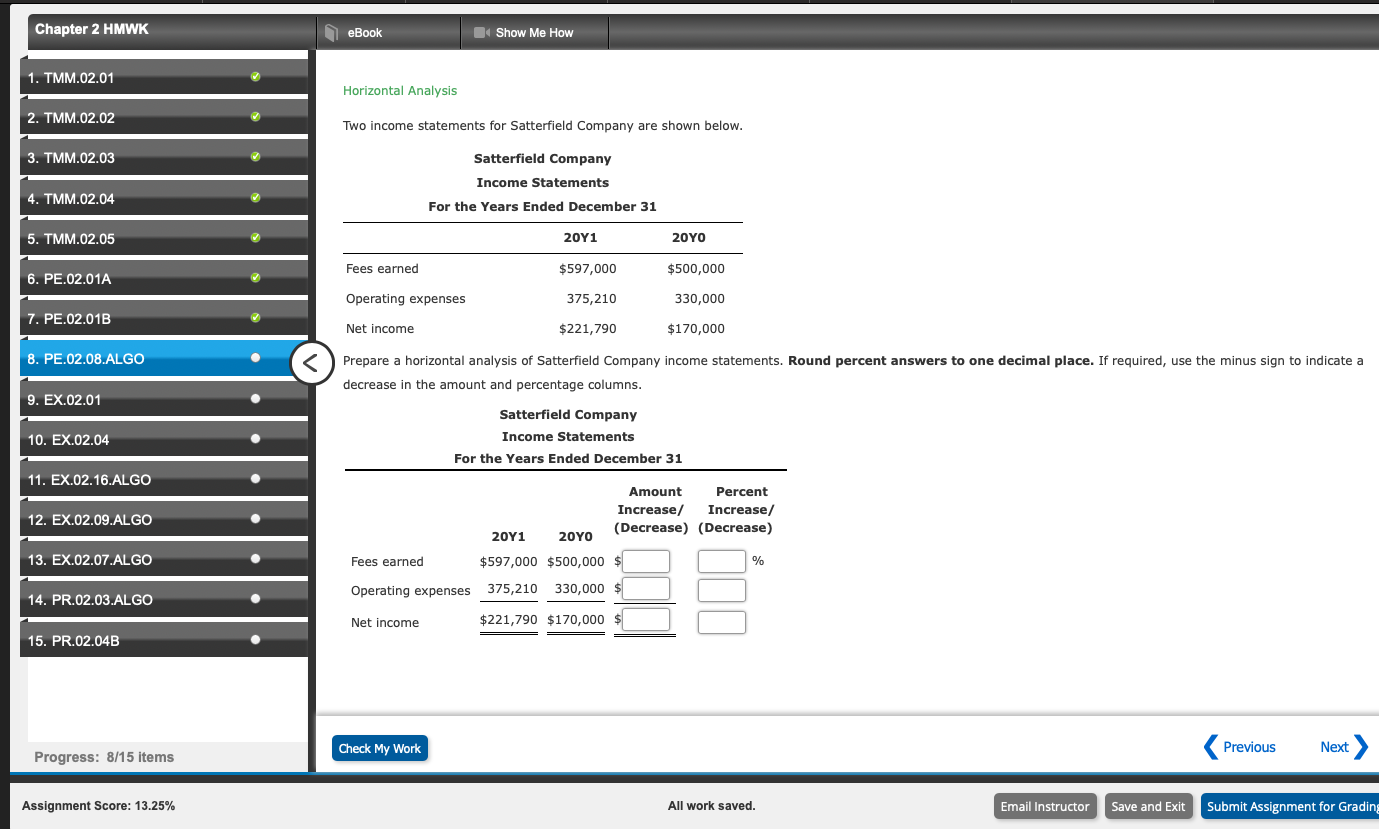Viewport: 1379px width, 829px height.
Task: Click the Email Instructor button
Action: [x=1045, y=806]
